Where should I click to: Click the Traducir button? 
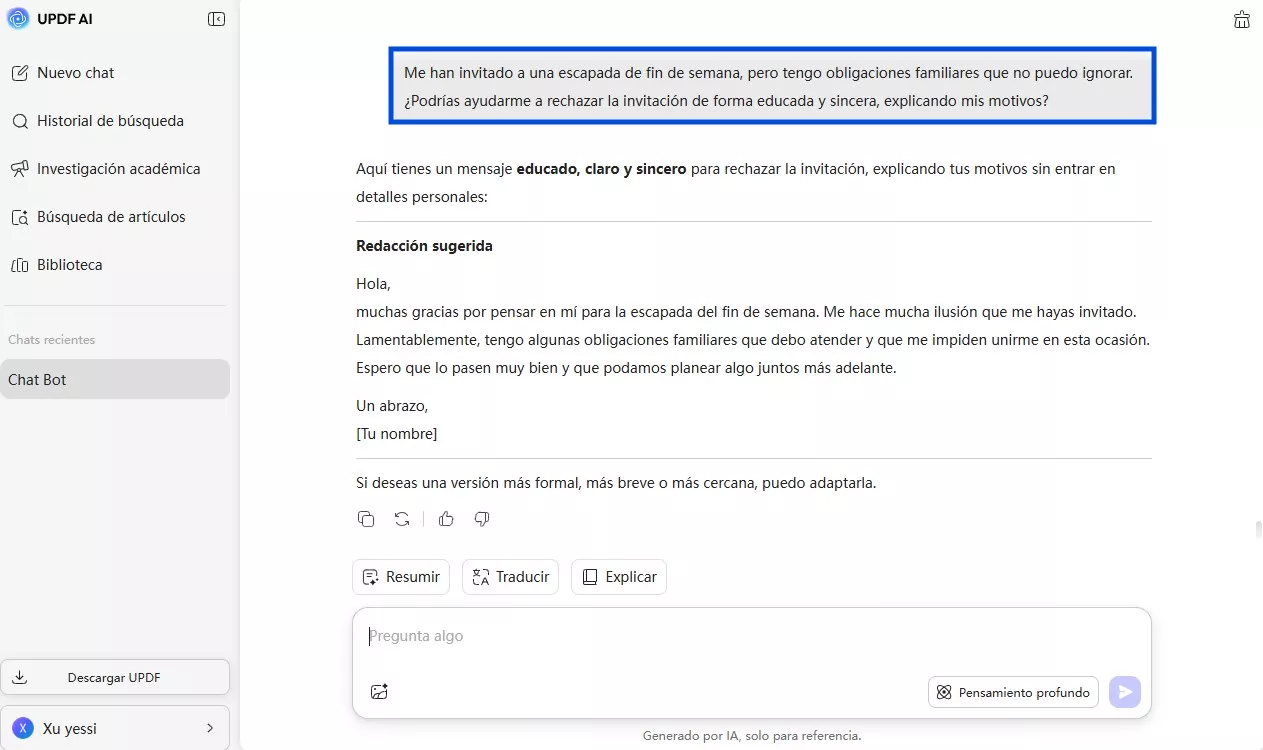[x=510, y=577]
